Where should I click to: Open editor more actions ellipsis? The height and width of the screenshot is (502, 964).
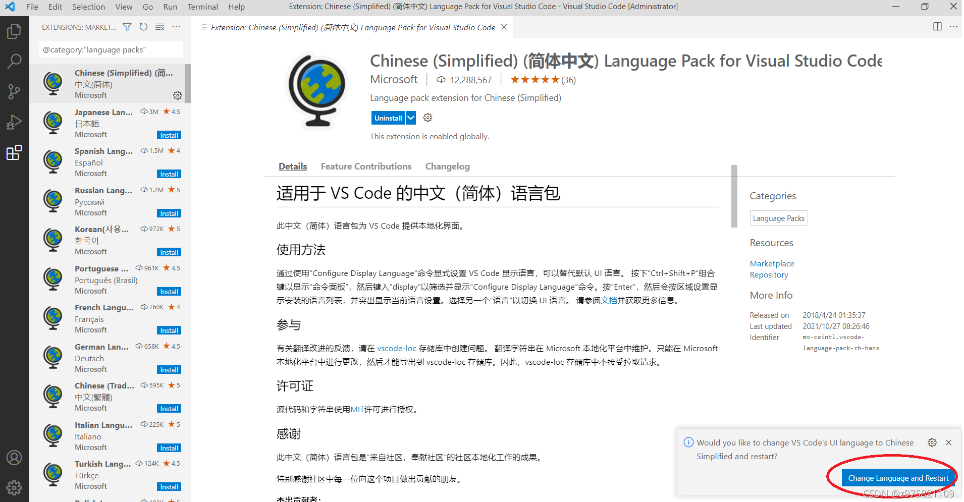[954, 26]
